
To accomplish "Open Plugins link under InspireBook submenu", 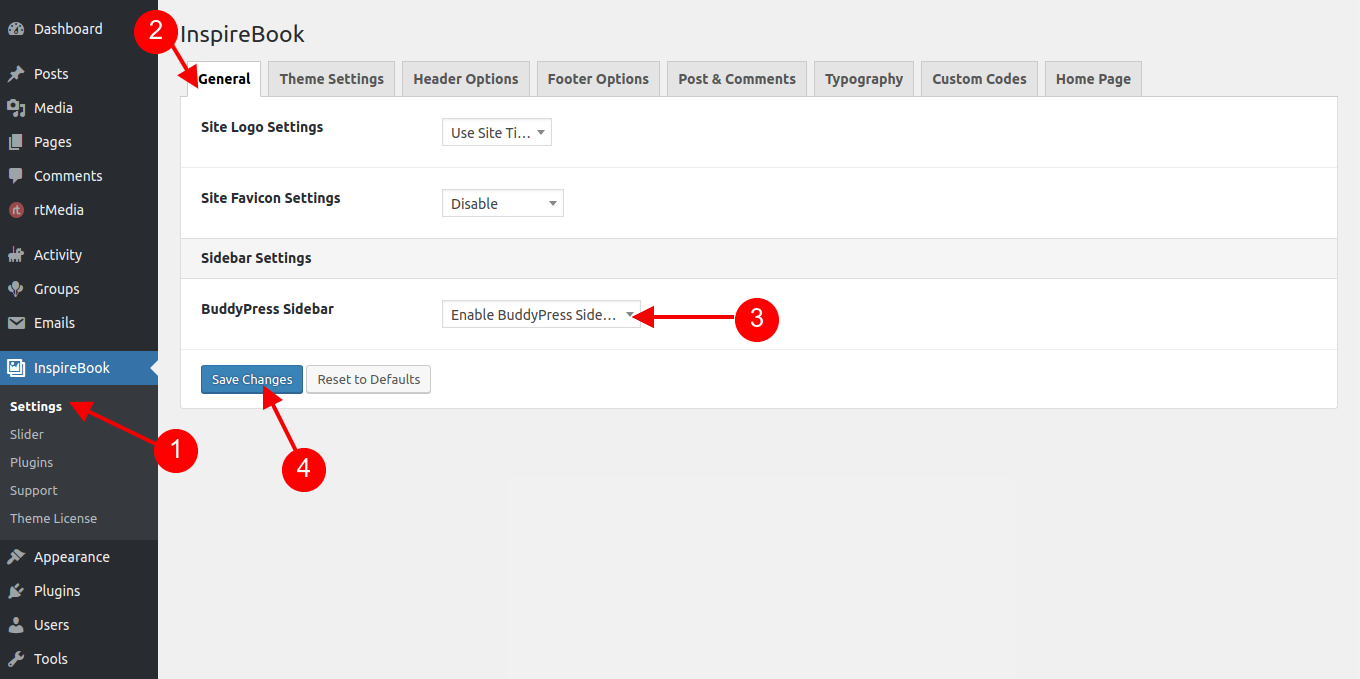I will click(x=32, y=463).
